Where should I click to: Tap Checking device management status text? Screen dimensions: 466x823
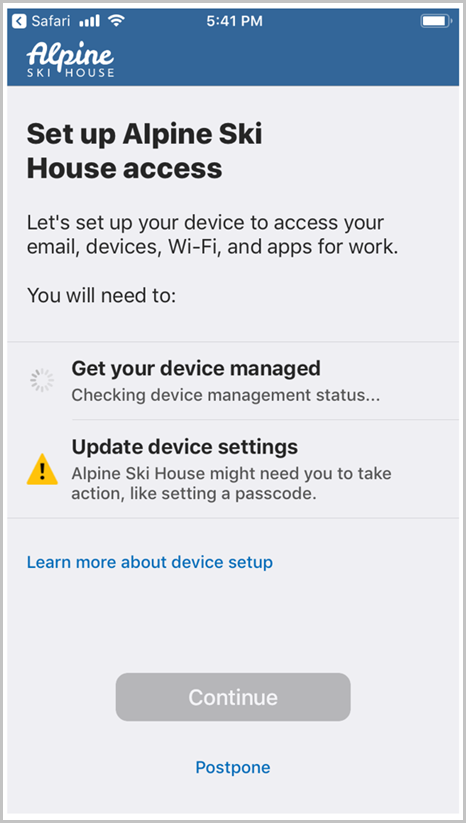tap(225, 395)
